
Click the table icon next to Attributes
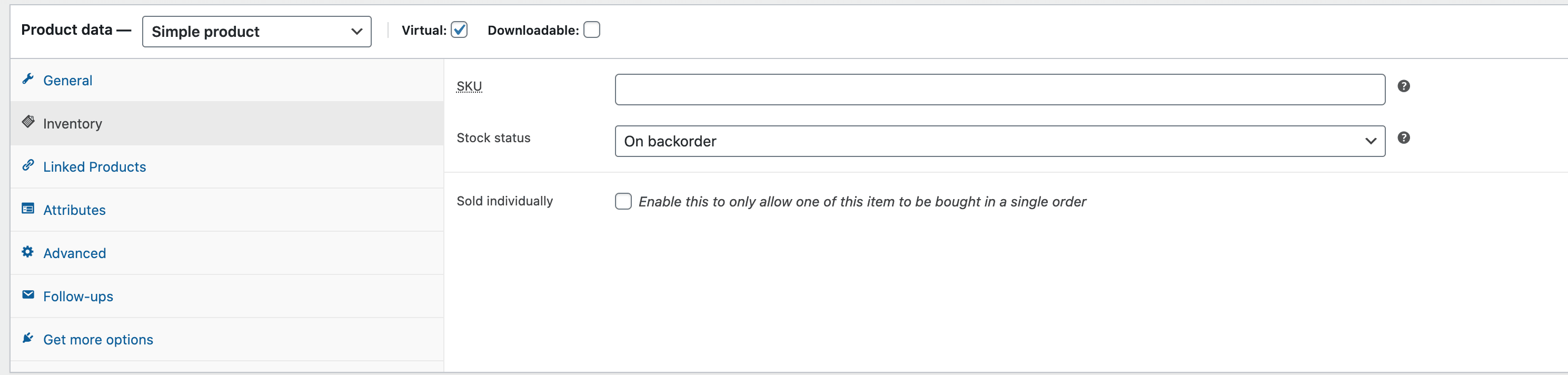(x=28, y=208)
